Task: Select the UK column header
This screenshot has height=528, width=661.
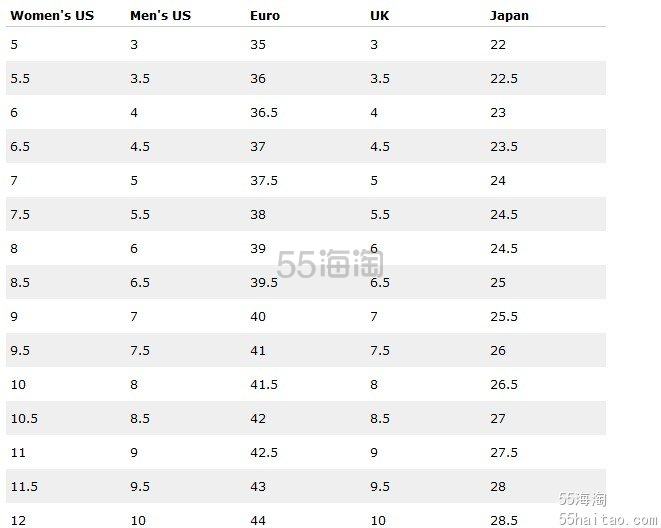Action: (x=379, y=16)
